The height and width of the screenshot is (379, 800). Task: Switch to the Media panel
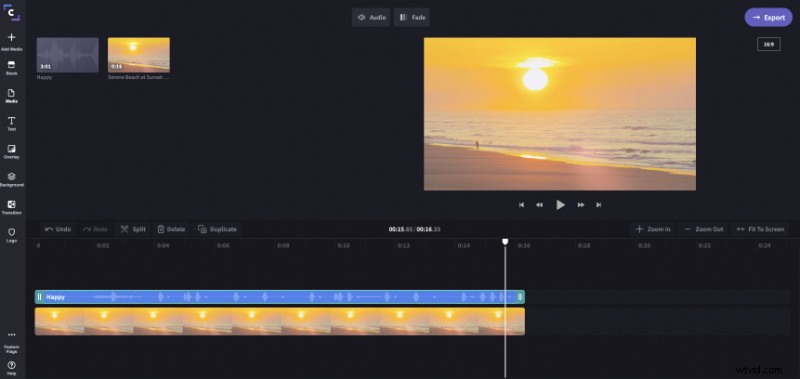point(11,95)
